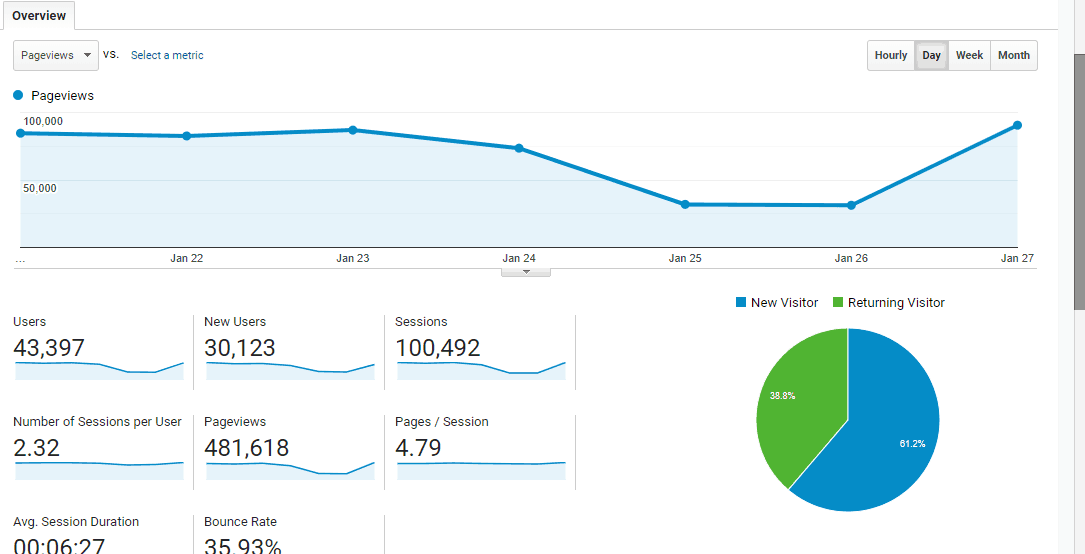
Task: Select the Day granularity button
Action: pos(931,56)
